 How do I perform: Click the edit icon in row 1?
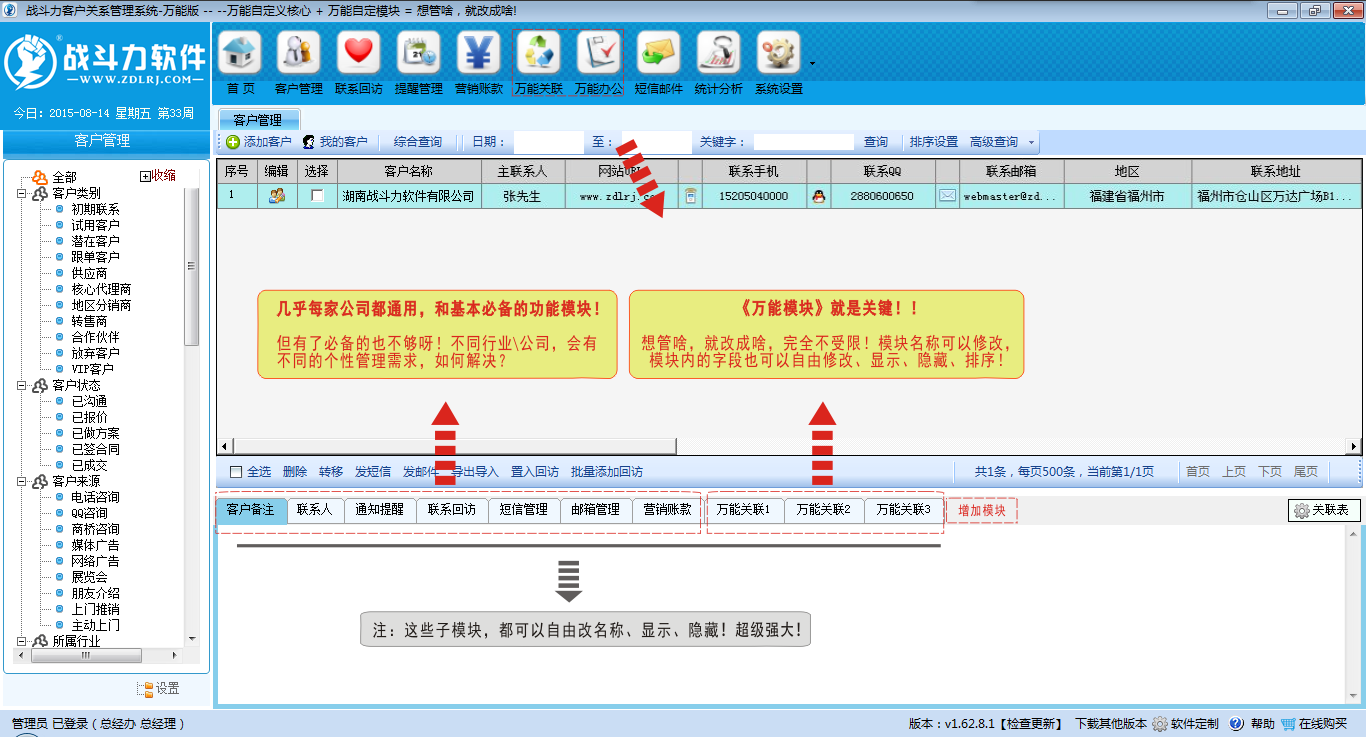click(x=277, y=196)
